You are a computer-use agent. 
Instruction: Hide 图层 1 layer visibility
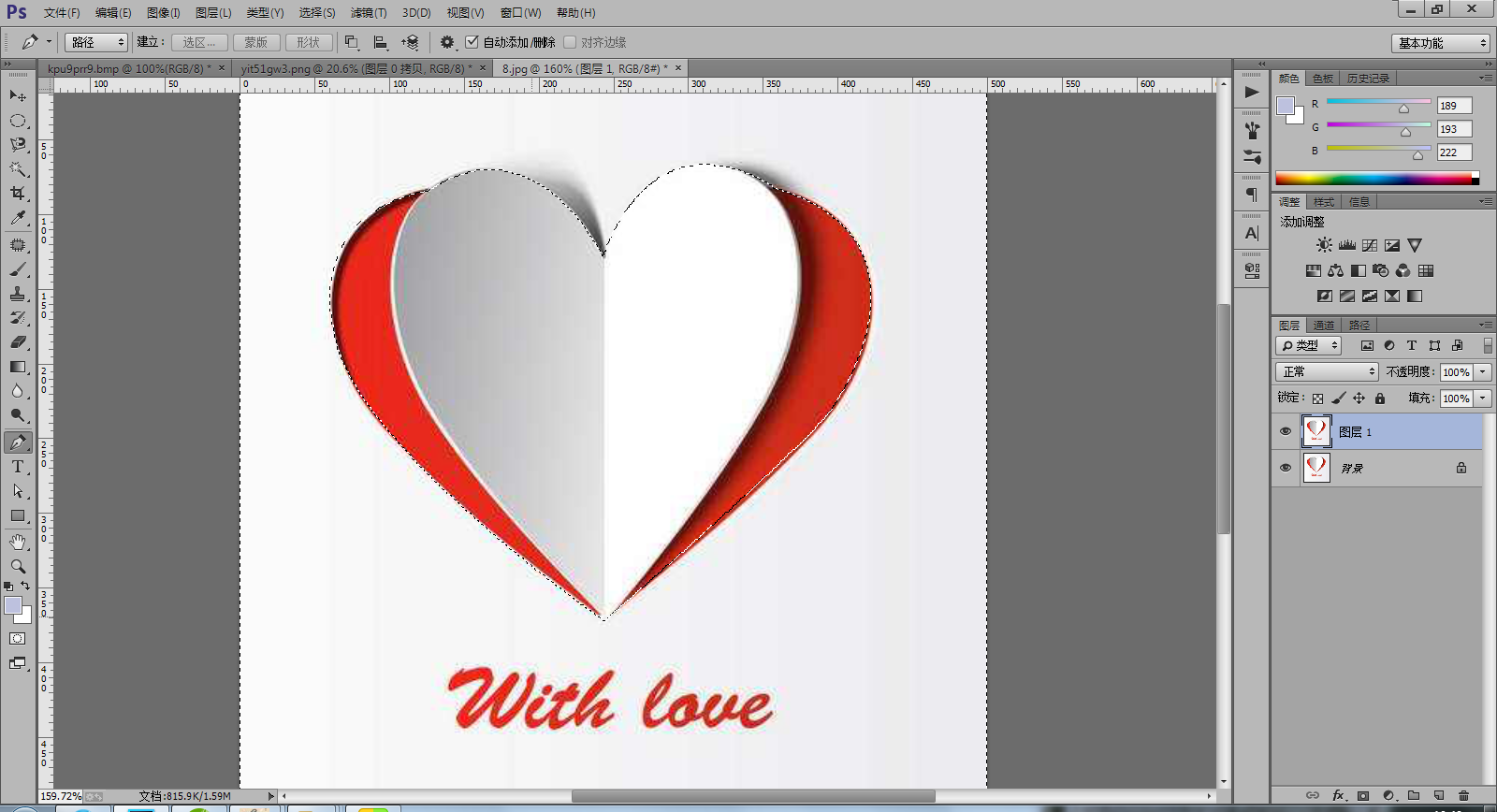[x=1286, y=431]
